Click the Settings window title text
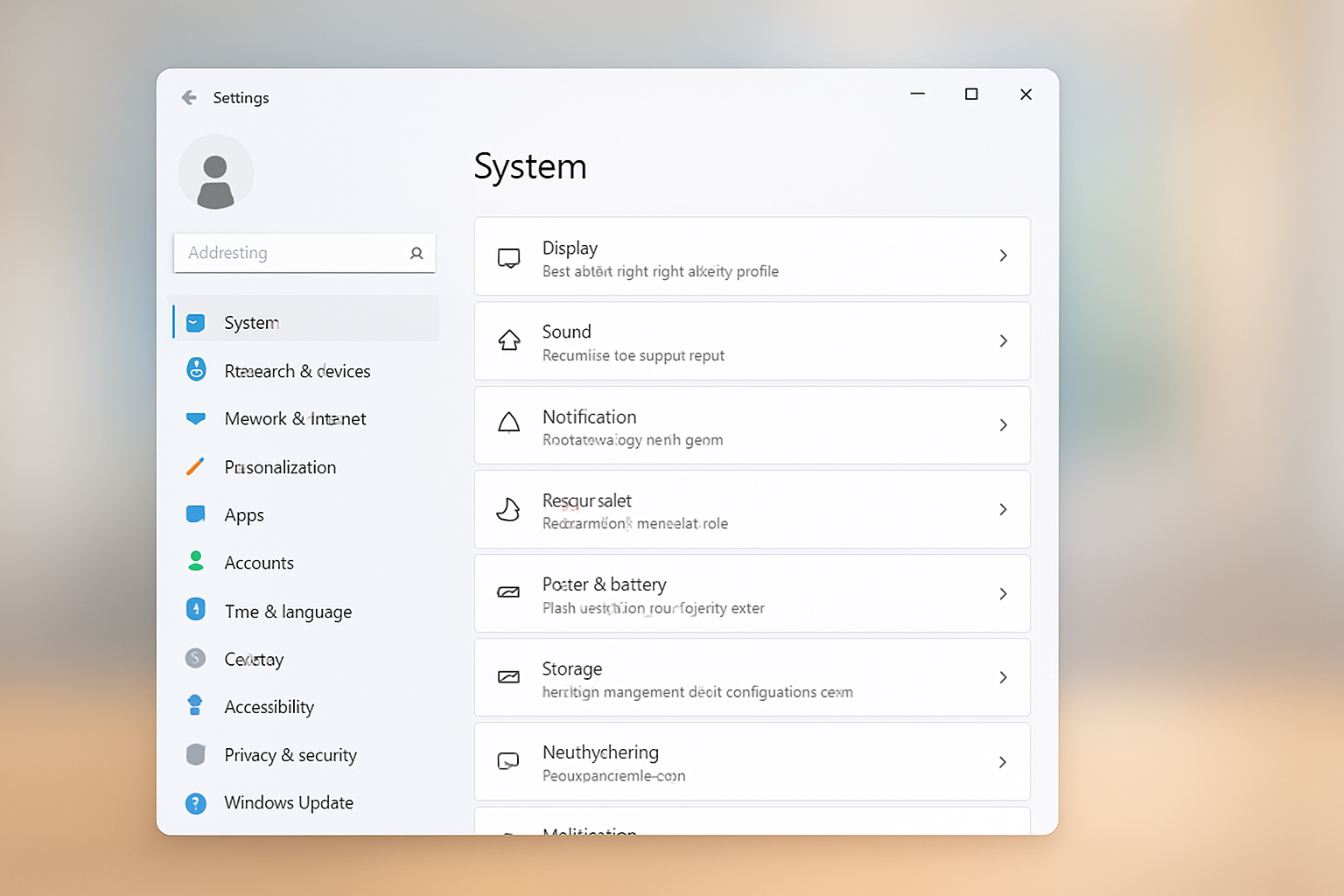1344x896 pixels. (241, 98)
